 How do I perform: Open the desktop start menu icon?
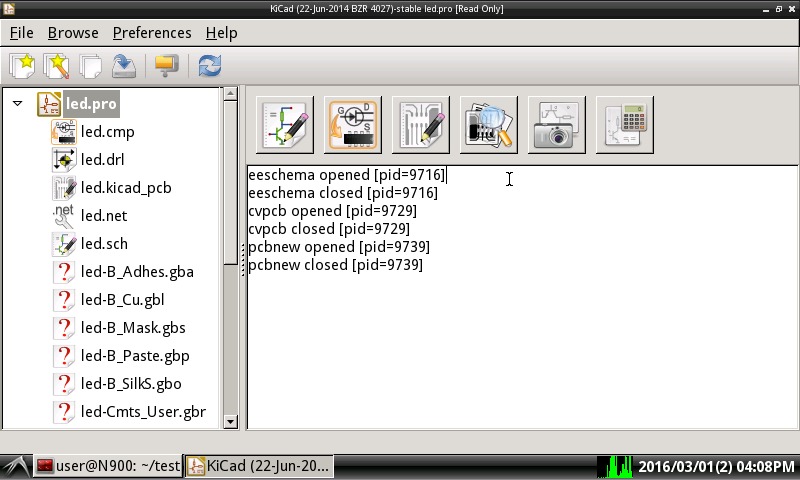click(16, 466)
